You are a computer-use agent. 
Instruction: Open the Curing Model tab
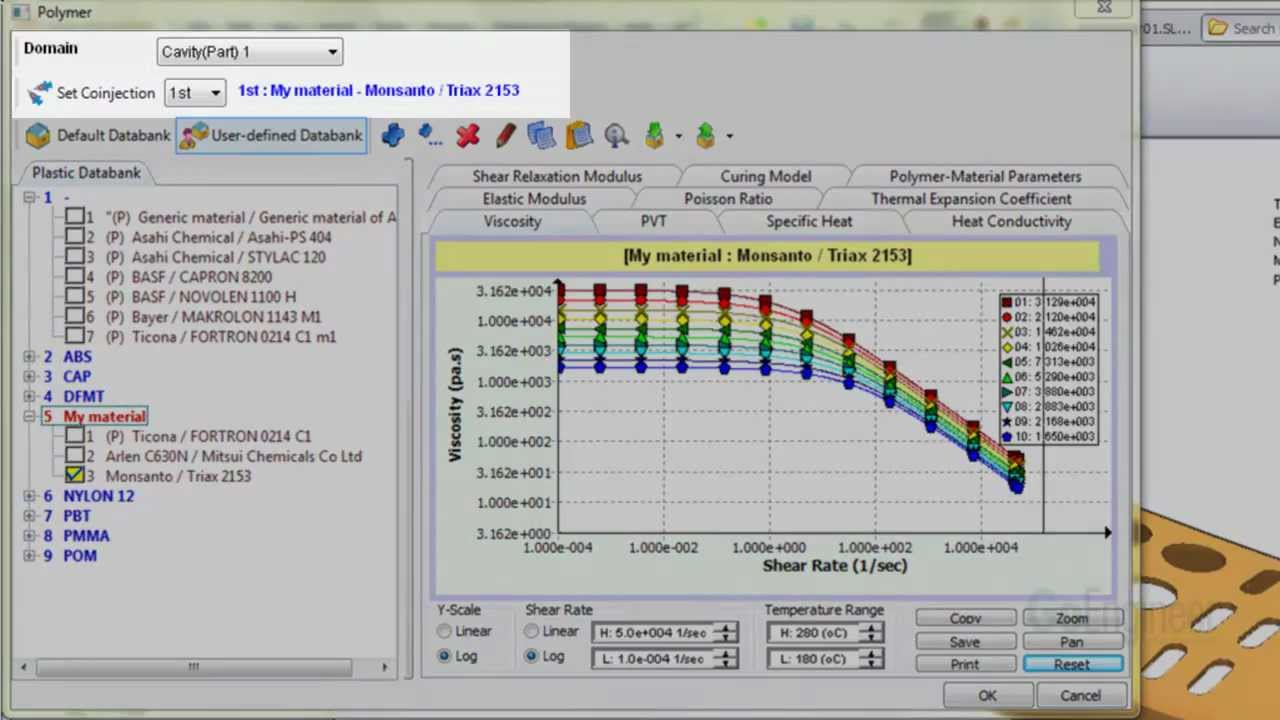pos(766,176)
